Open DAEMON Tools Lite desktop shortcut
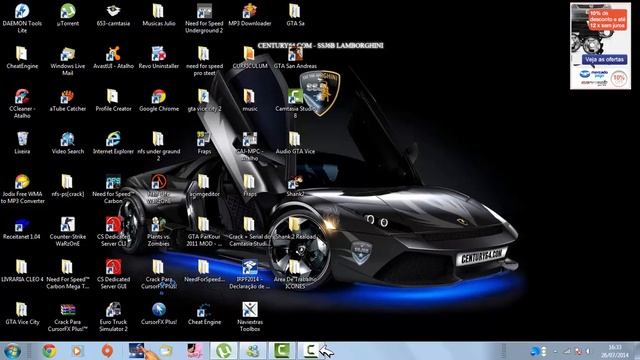The image size is (640, 360). (22, 18)
